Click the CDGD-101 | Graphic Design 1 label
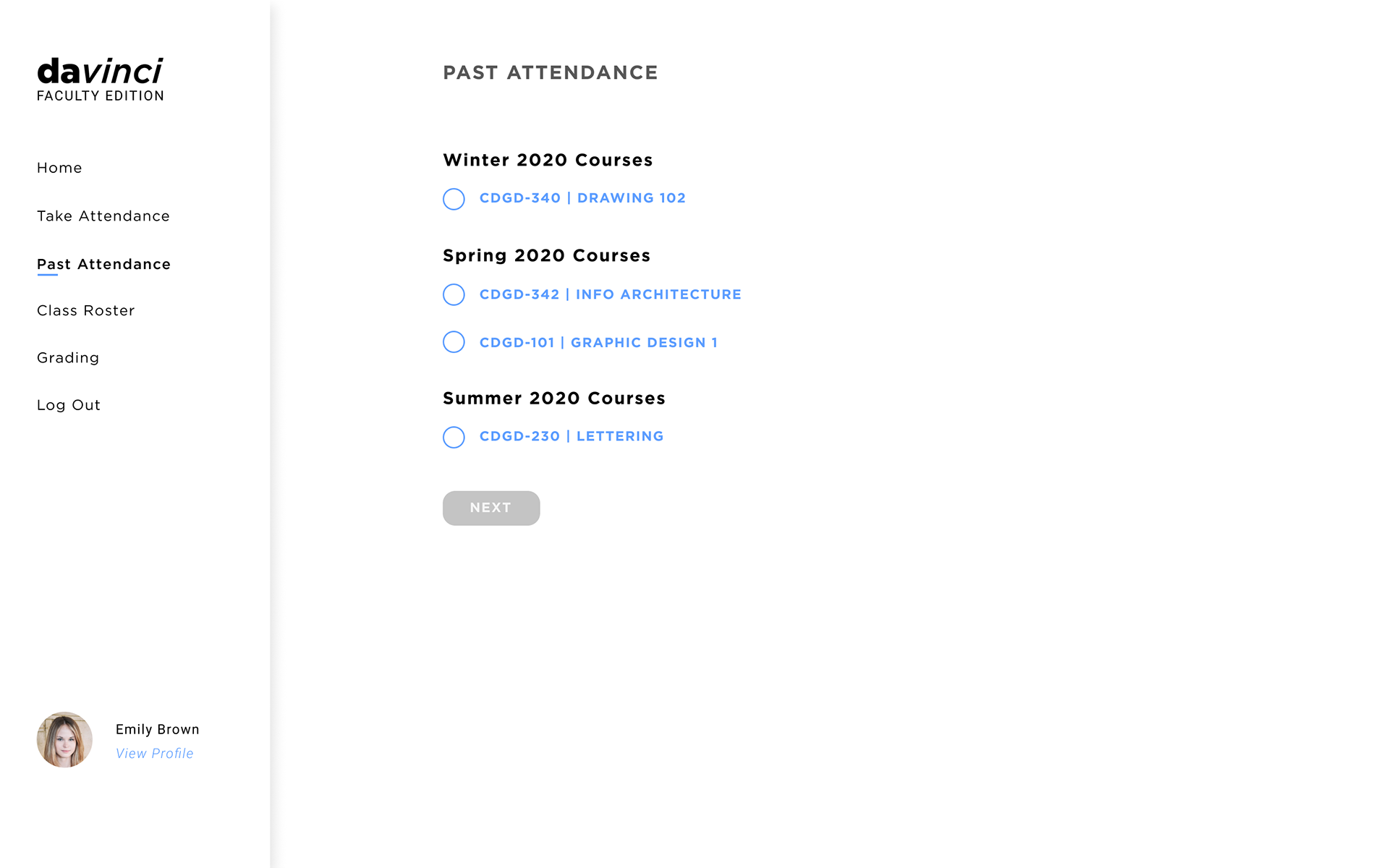 click(x=598, y=343)
